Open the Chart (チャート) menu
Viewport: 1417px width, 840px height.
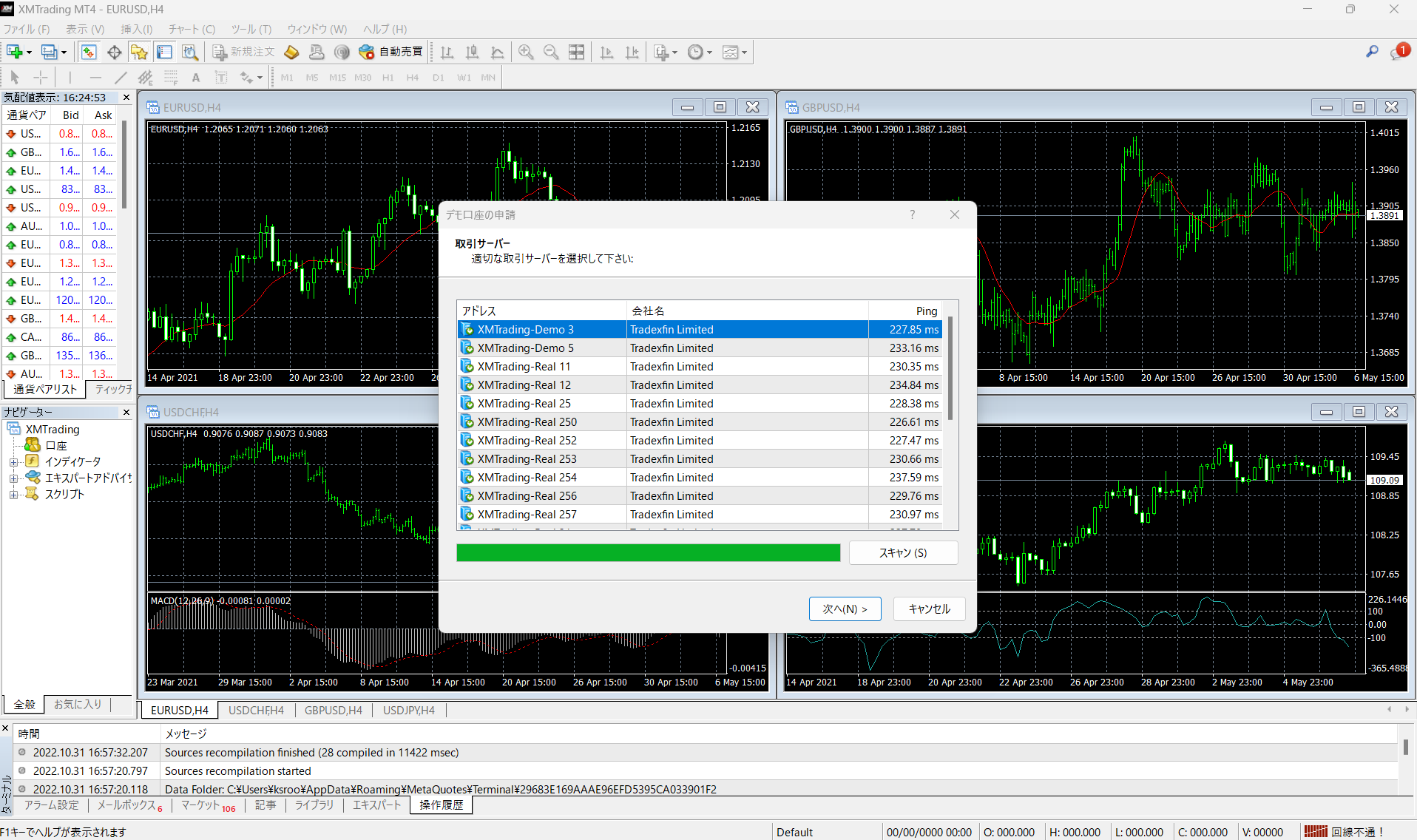(x=192, y=30)
